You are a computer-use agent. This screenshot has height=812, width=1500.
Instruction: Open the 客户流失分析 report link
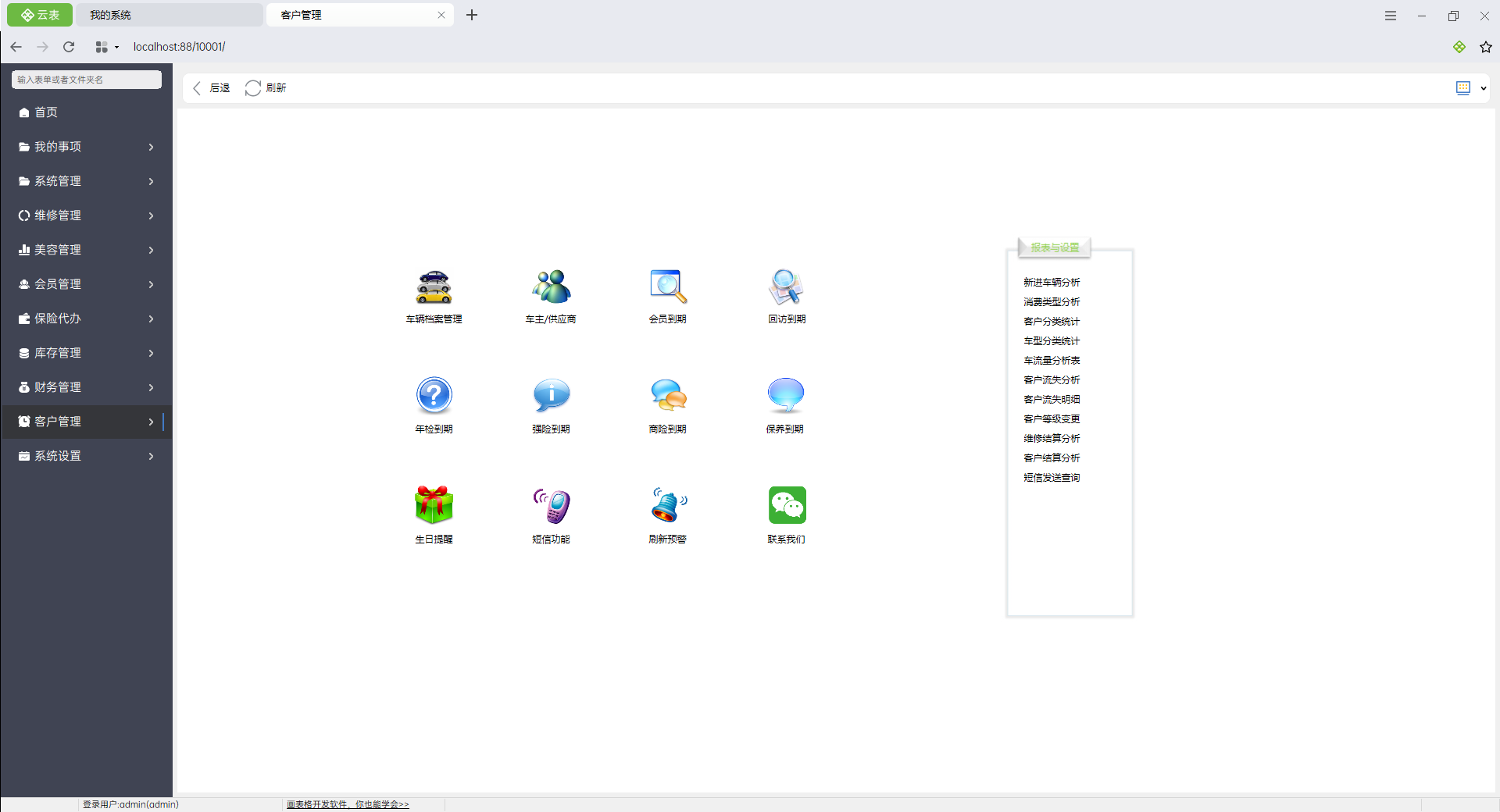[x=1052, y=380]
